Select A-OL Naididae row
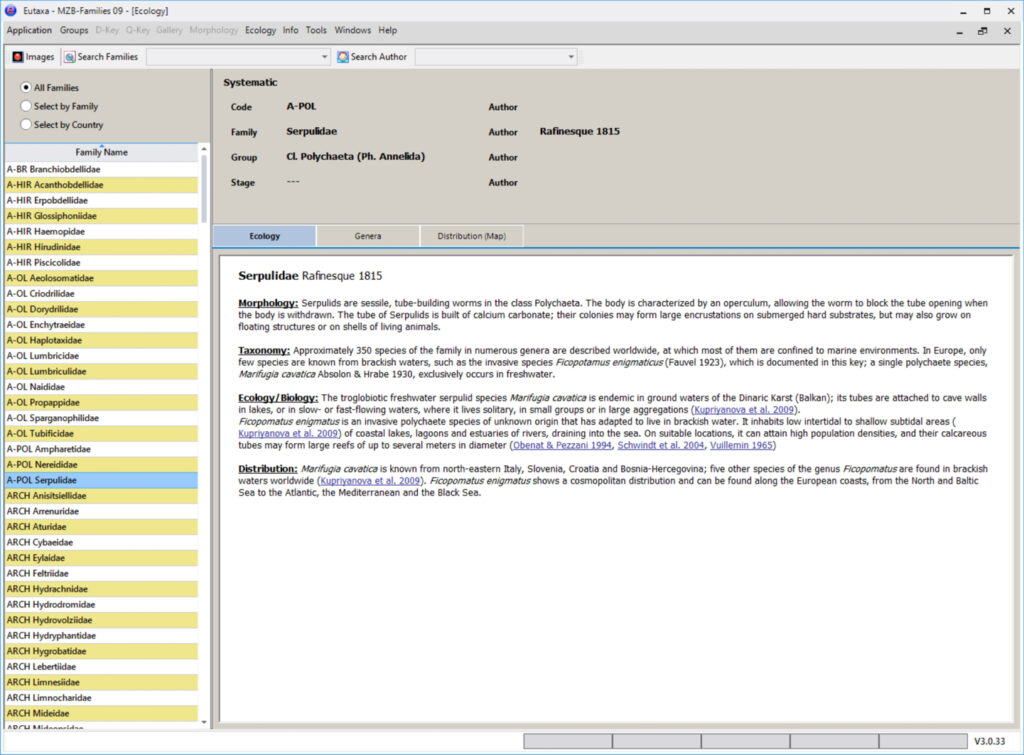 coord(101,387)
